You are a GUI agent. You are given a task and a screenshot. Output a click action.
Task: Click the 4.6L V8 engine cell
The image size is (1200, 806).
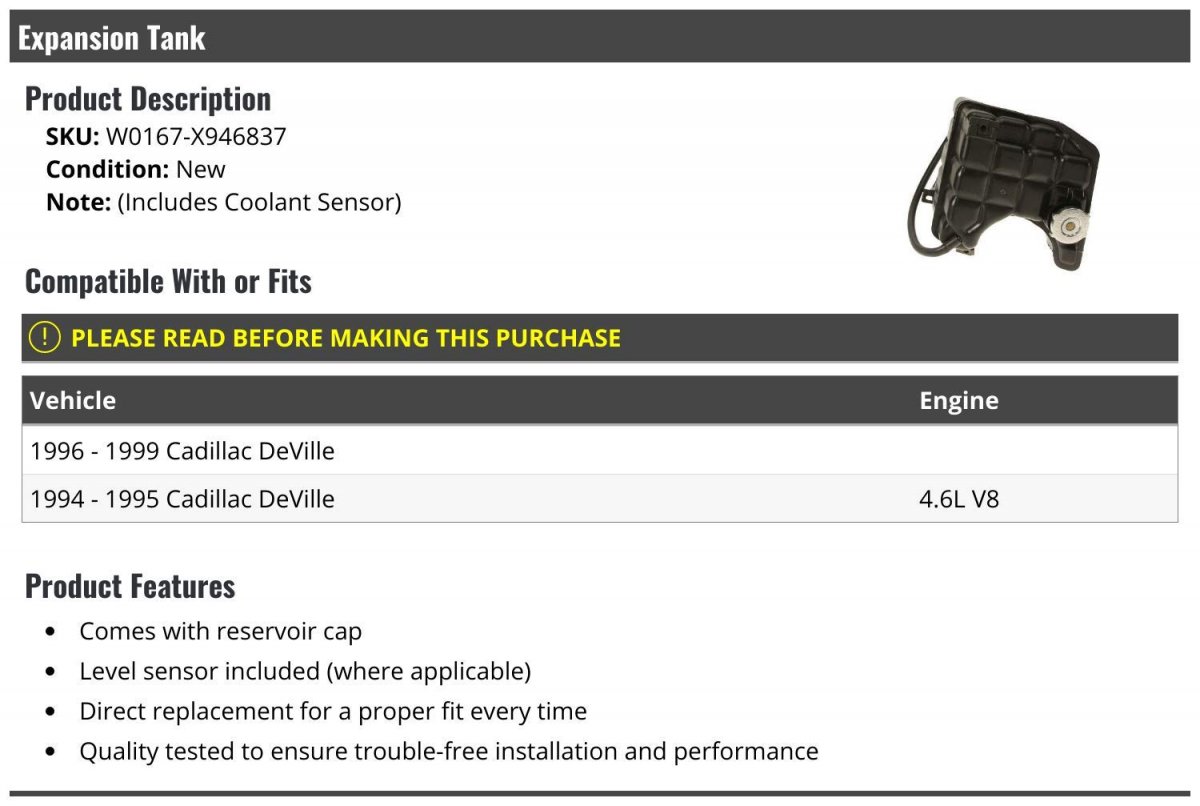pyautogui.click(x=959, y=498)
